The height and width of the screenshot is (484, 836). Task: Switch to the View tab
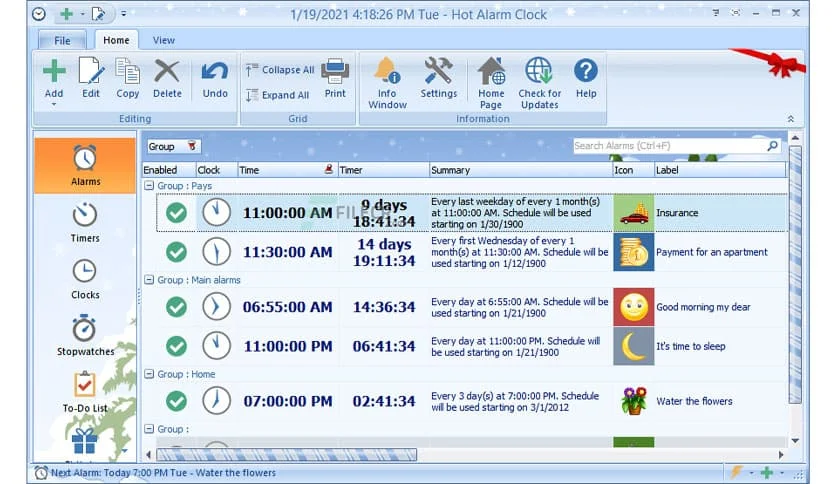tap(163, 40)
